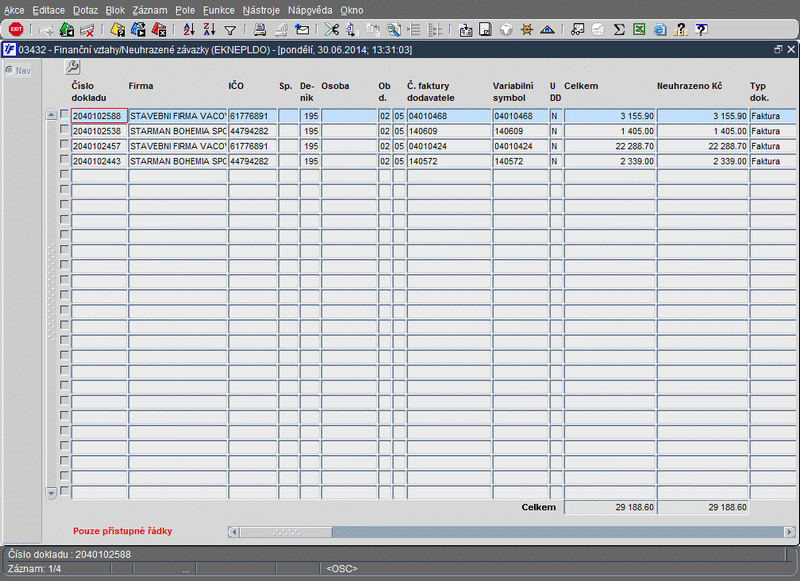Sort descending with the Z-A icon

pos(209,30)
